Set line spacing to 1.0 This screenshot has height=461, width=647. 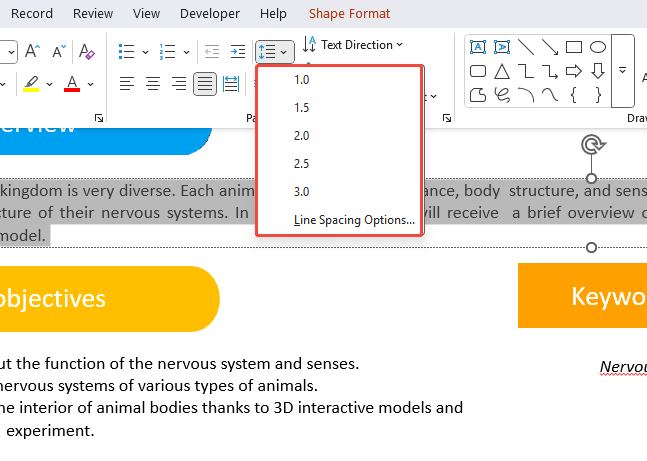coord(340,80)
